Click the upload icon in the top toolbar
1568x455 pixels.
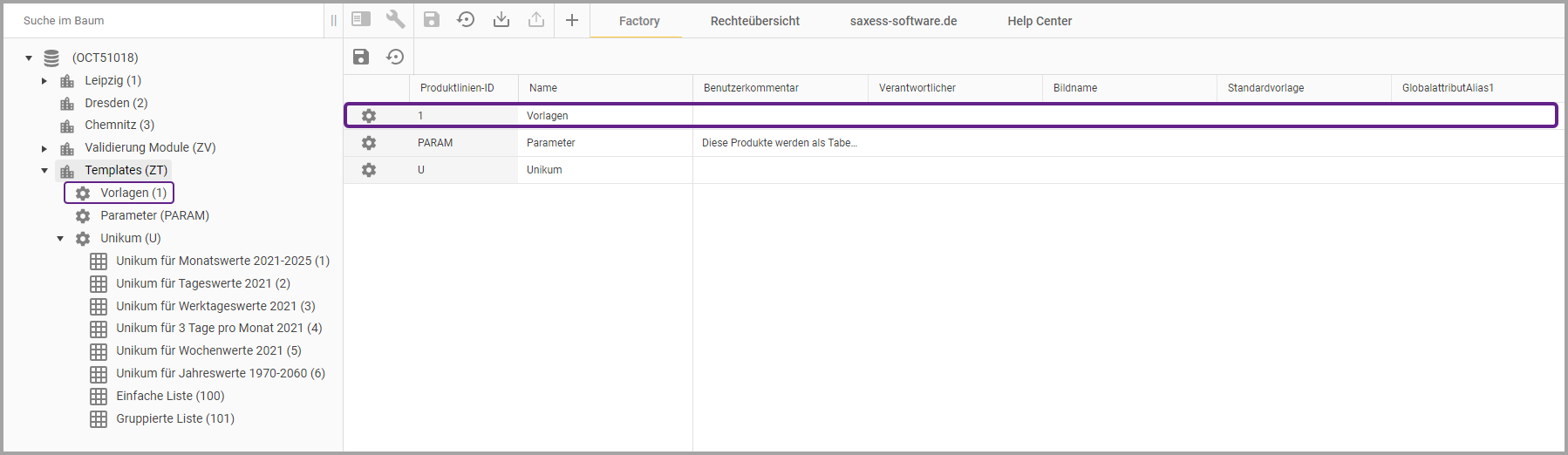tap(536, 19)
